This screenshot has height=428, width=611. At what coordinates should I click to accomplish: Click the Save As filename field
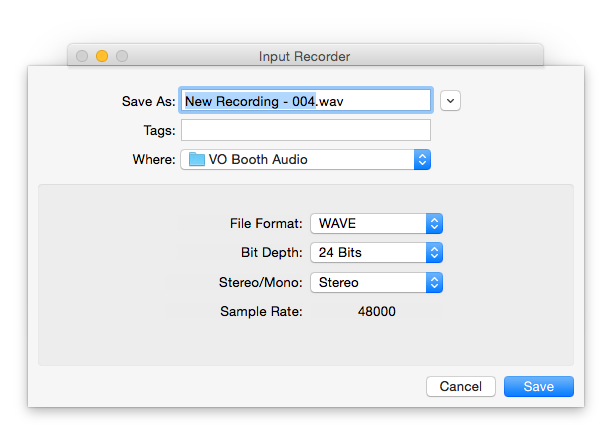coord(306,101)
